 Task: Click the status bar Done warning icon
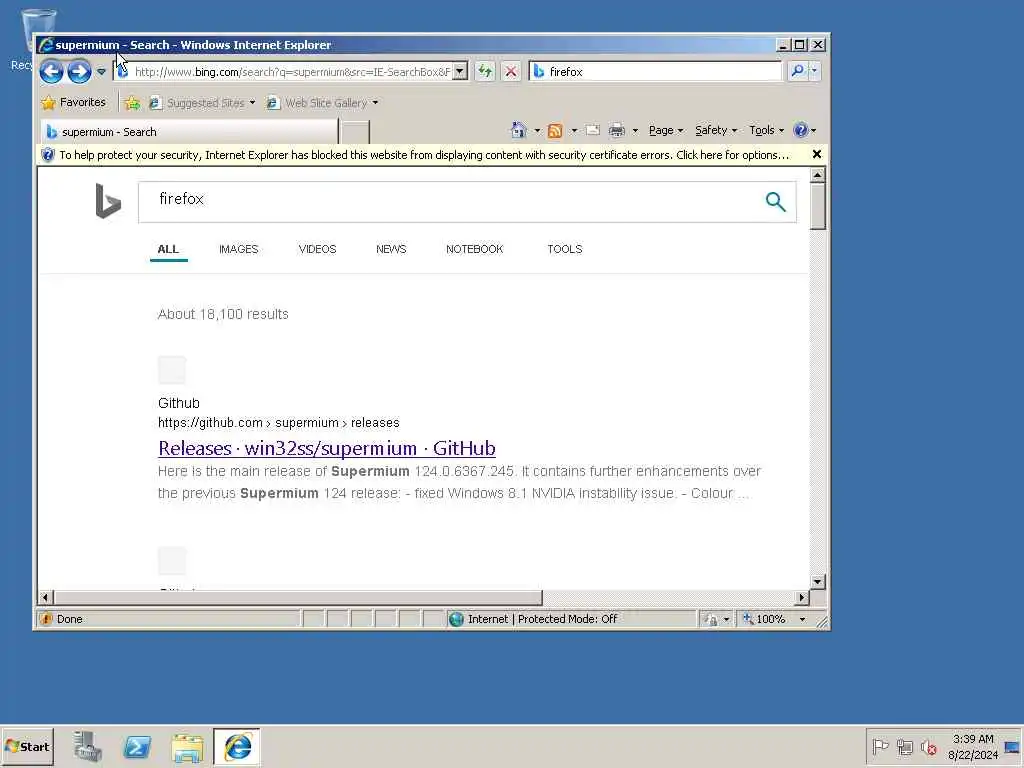(46, 619)
